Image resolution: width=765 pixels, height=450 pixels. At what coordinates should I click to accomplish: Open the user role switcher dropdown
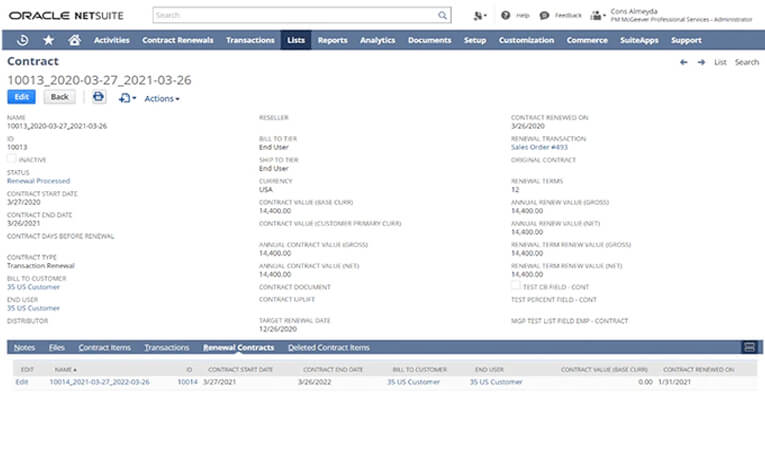click(598, 16)
